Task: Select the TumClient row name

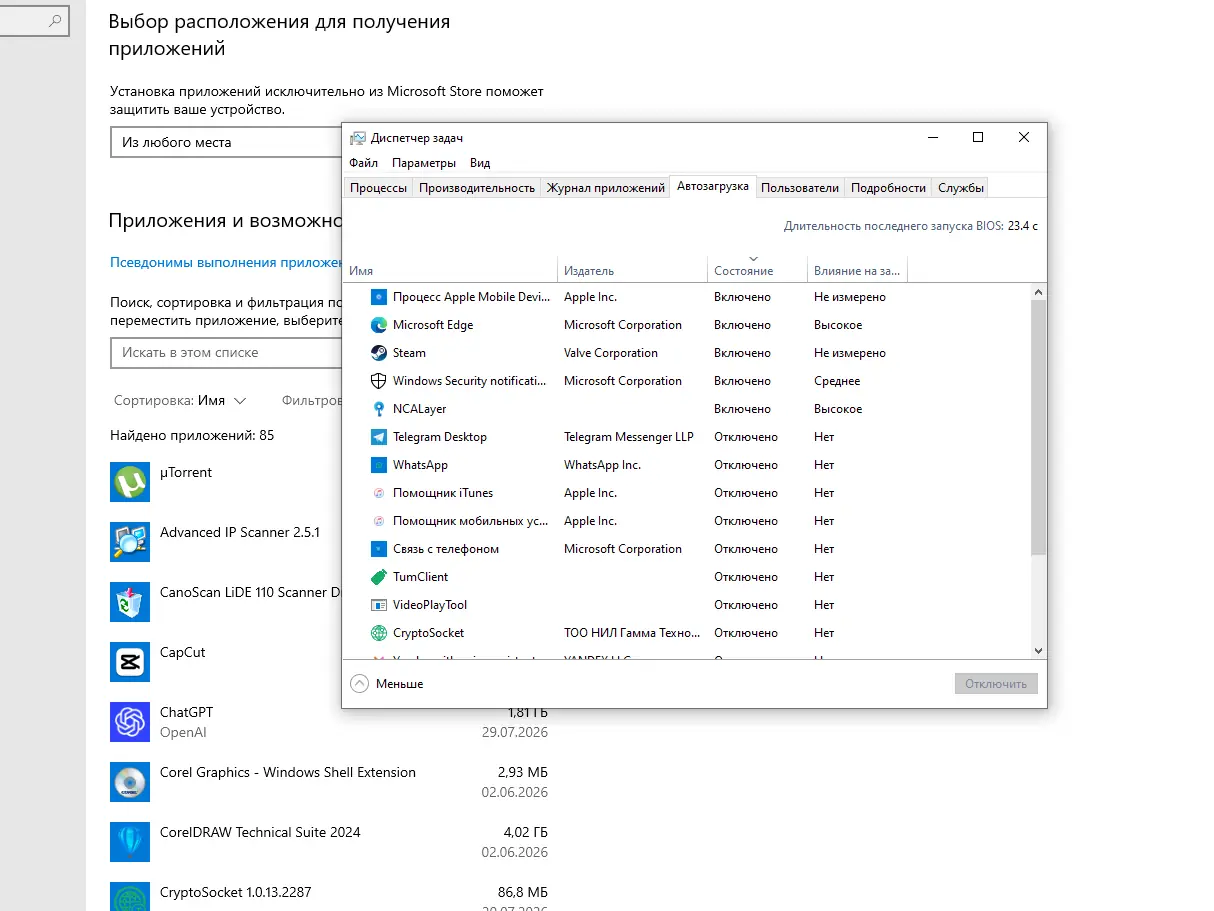Action: [x=421, y=577]
